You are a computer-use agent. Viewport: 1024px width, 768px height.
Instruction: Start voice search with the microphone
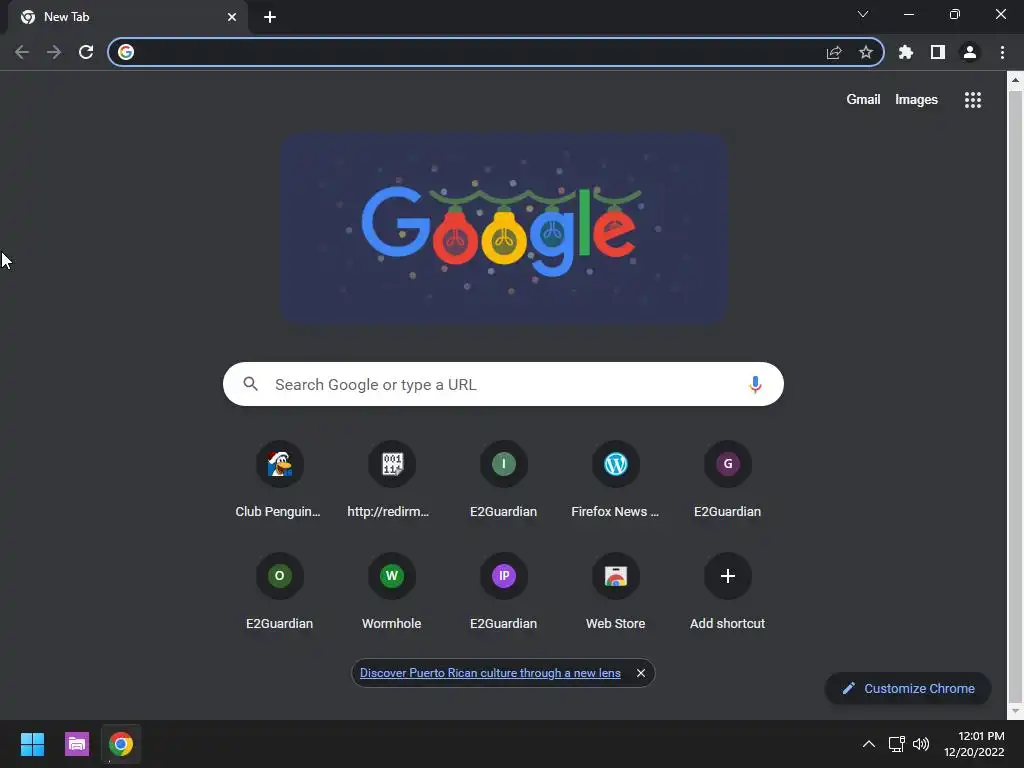click(755, 384)
